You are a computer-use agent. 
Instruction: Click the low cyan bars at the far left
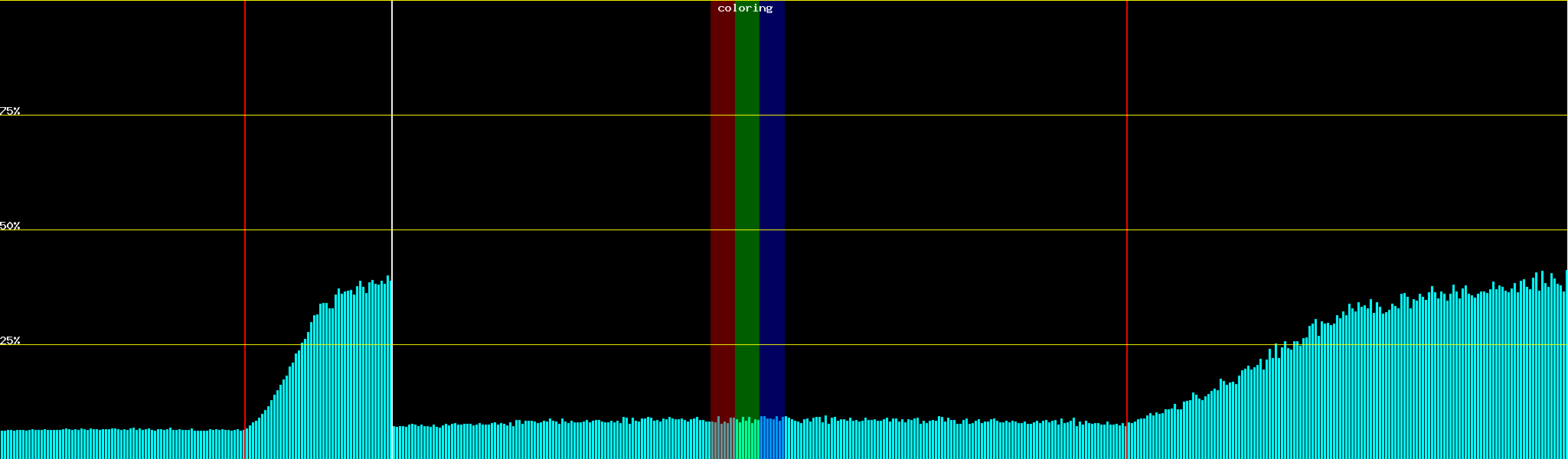tap(115, 444)
